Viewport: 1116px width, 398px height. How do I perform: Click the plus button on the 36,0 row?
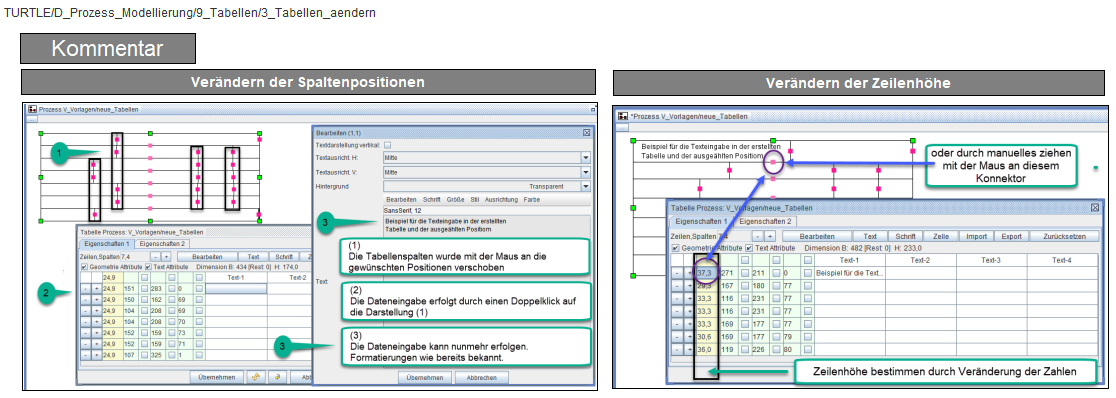[x=690, y=350]
